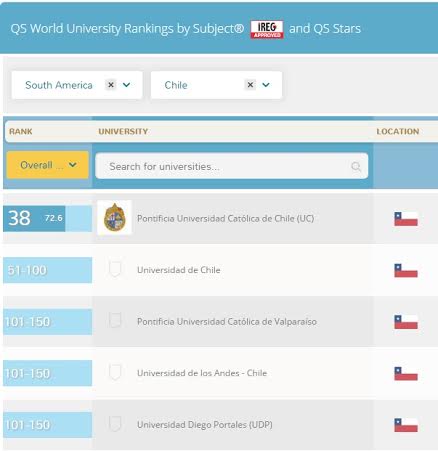Open Pontificia Universidad Católica de Valparaíso
438x451 pixels.
click(x=227, y=322)
